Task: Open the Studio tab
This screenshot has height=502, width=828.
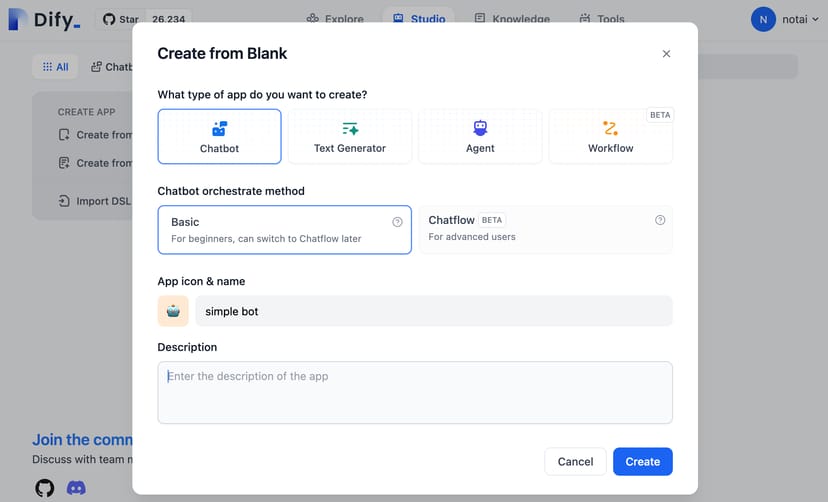Action: point(419,19)
